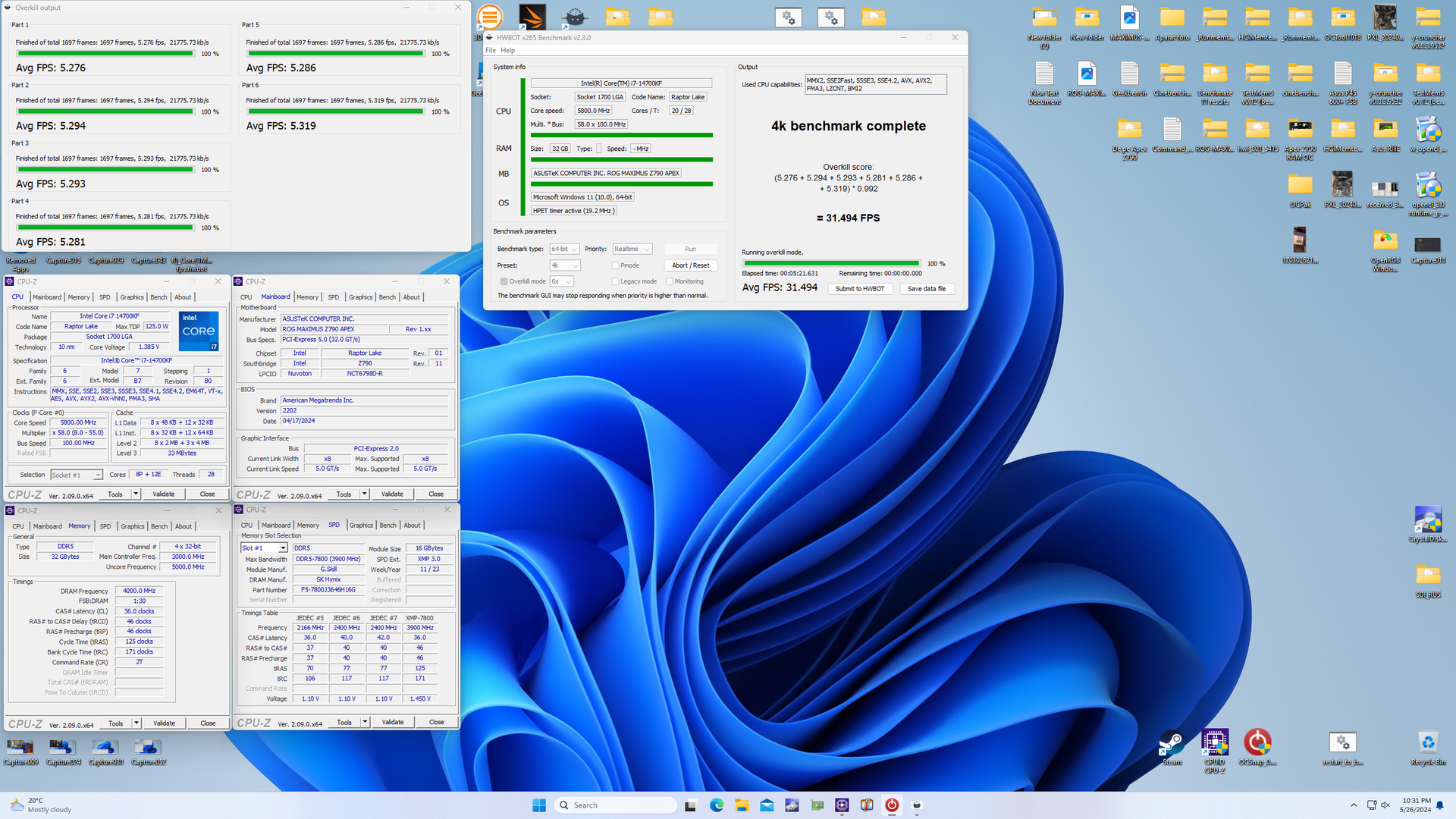Screen dimensions: 1456x819
Task: Click the Part 6 progress bar
Action: pos(335,111)
